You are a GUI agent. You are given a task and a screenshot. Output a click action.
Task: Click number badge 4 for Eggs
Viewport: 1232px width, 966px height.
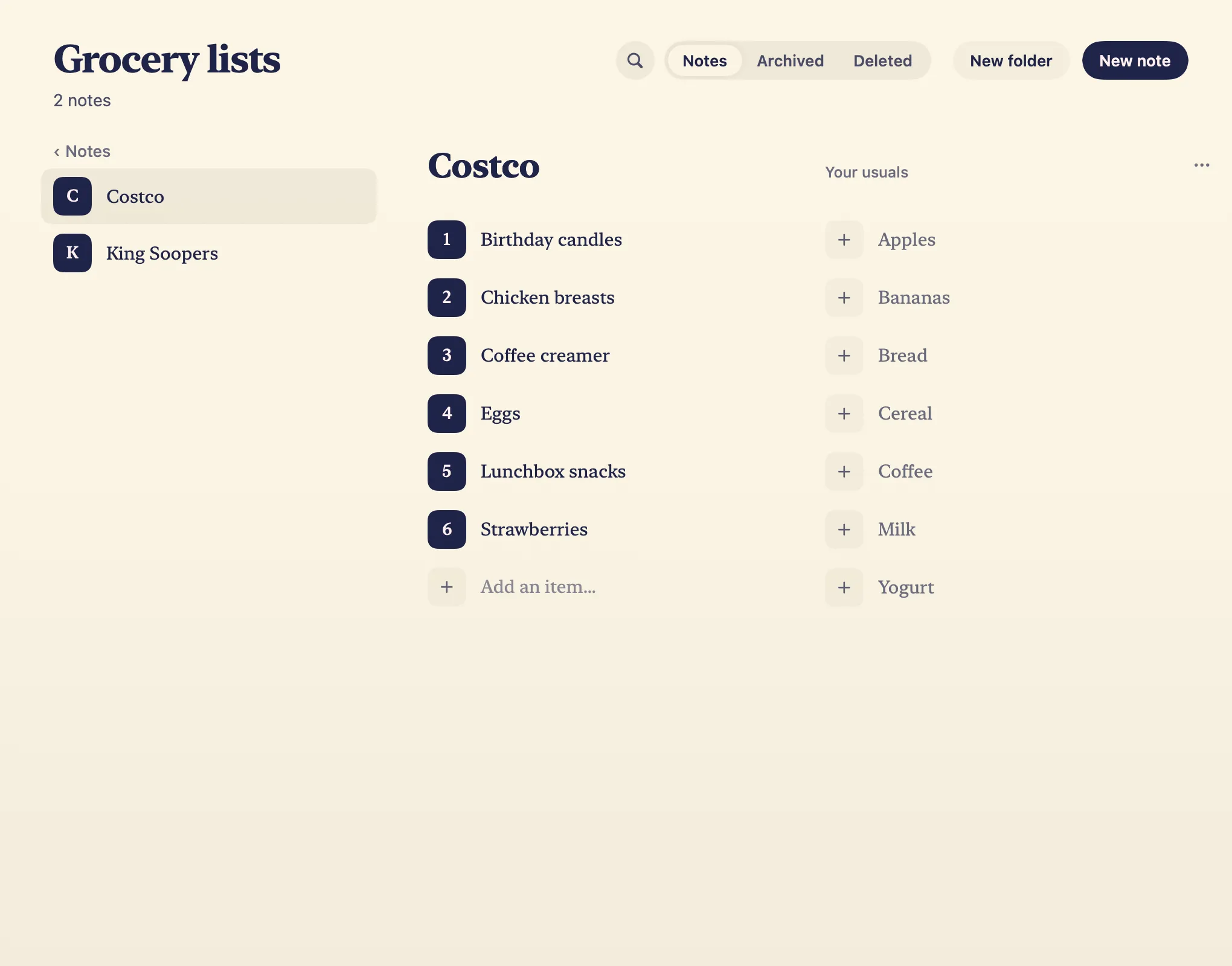coord(446,414)
